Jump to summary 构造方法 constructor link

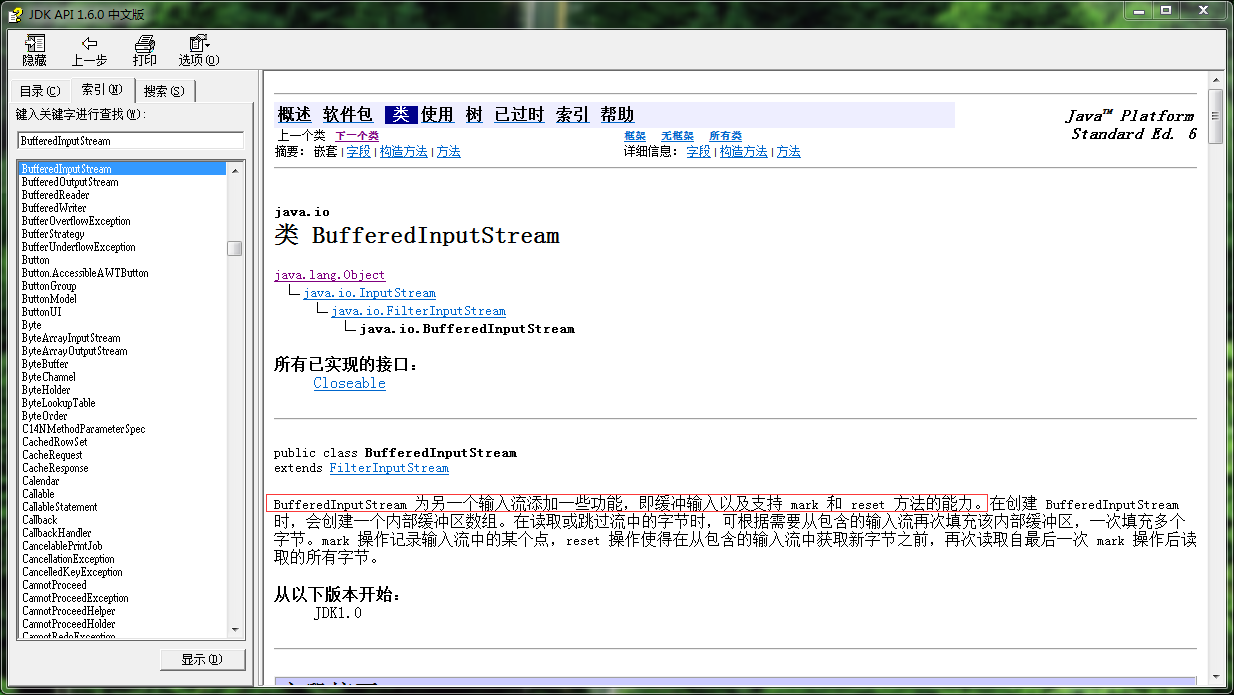[x=403, y=152]
